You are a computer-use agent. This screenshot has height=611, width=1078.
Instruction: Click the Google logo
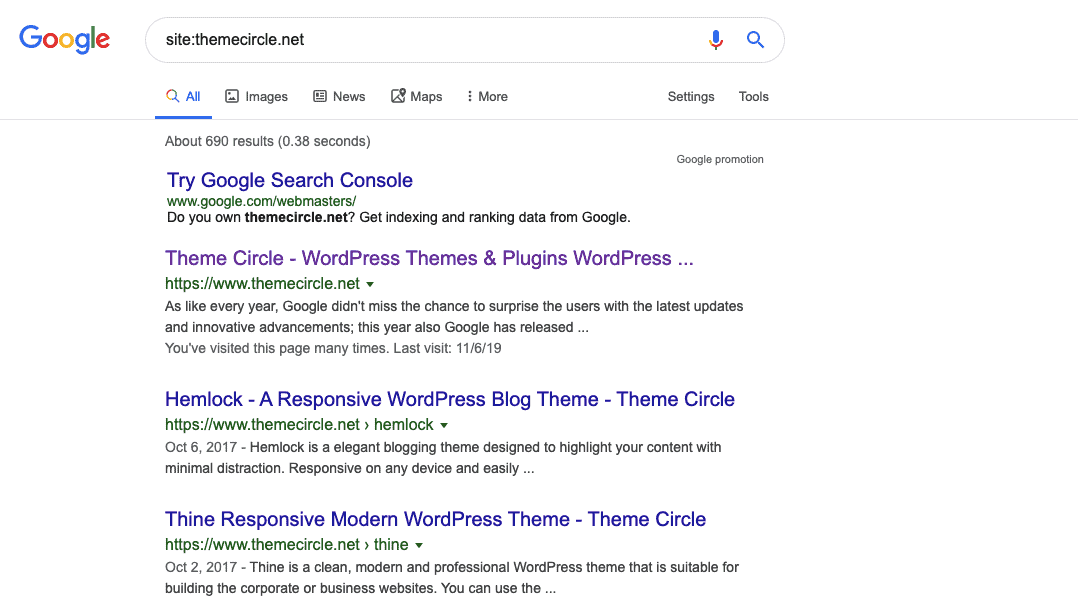point(64,39)
